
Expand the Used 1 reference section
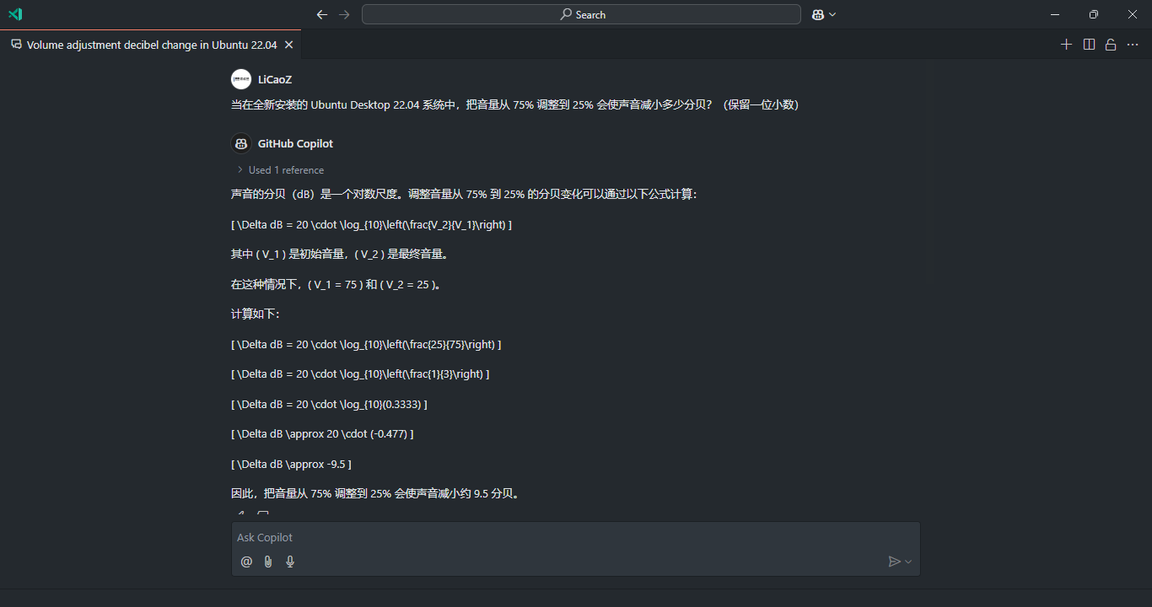click(x=280, y=170)
